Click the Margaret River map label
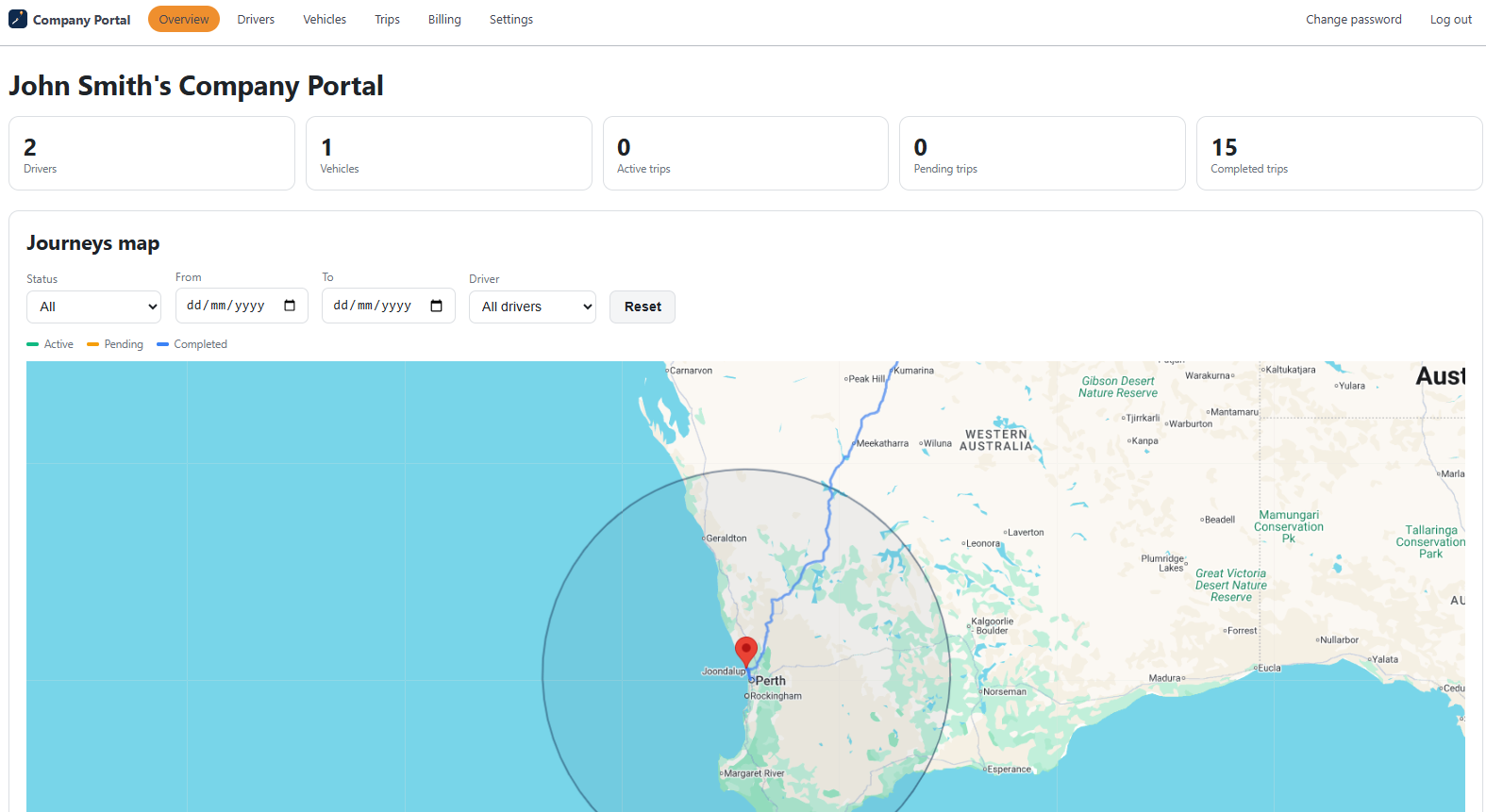 pos(754,773)
